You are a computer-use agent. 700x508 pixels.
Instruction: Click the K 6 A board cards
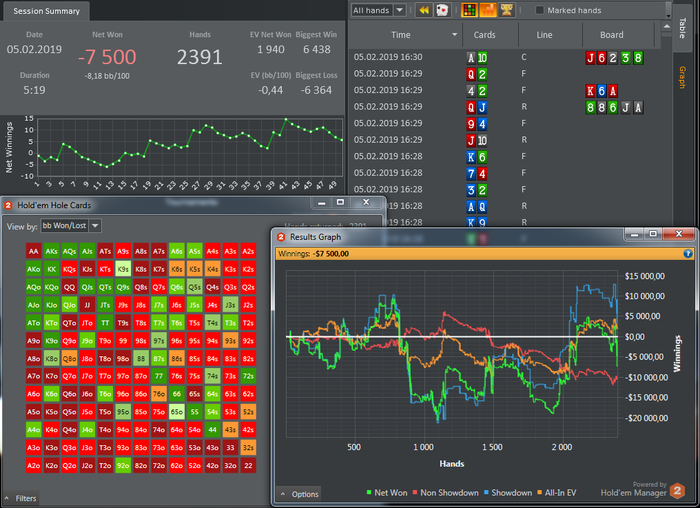tap(602, 91)
